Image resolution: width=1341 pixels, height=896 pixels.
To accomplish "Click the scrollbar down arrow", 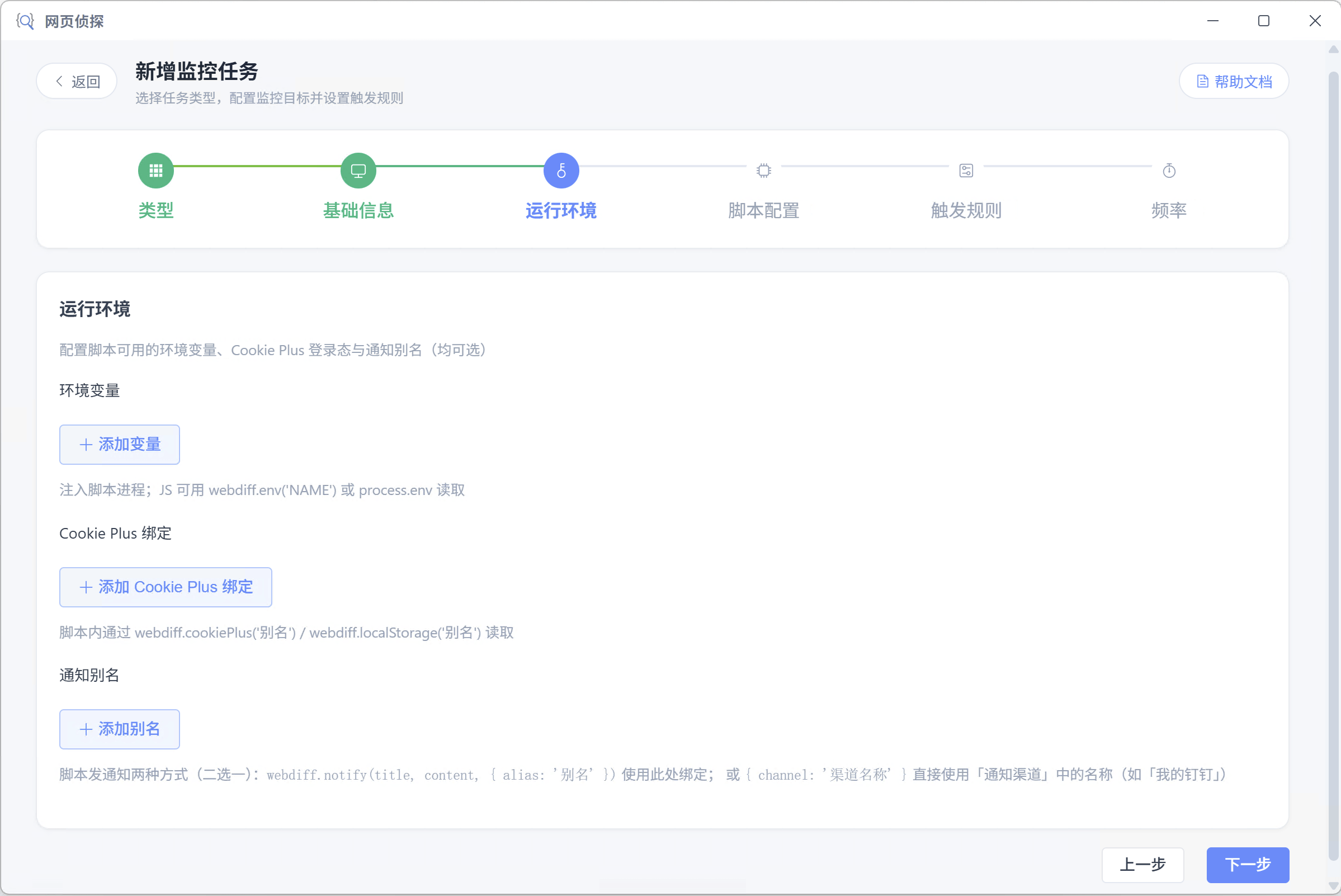I will tap(1334, 886).
